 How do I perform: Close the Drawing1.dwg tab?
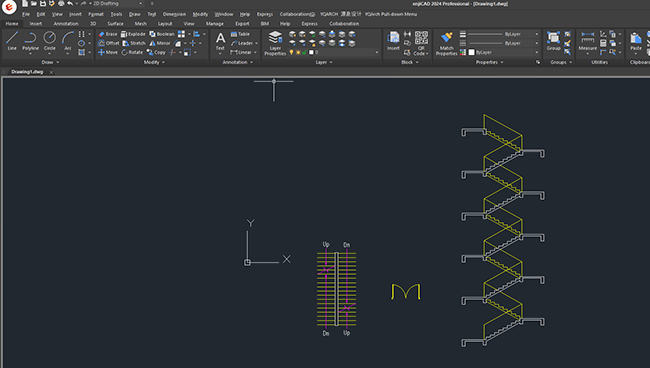pos(51,72)
